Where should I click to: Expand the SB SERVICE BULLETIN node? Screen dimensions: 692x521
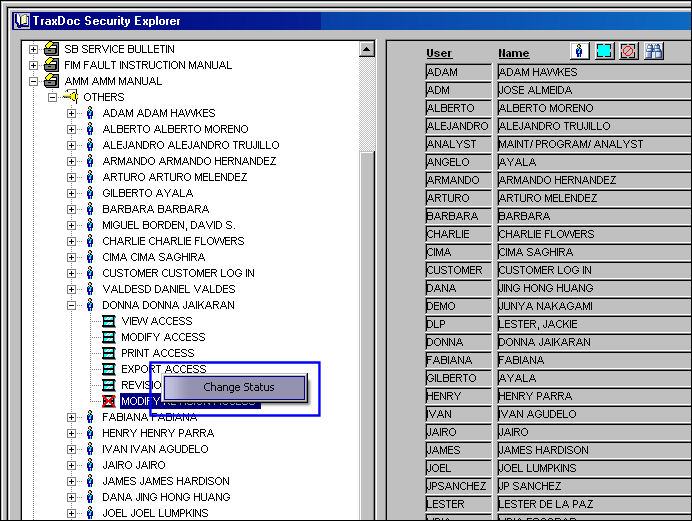[x=33, y=49]
